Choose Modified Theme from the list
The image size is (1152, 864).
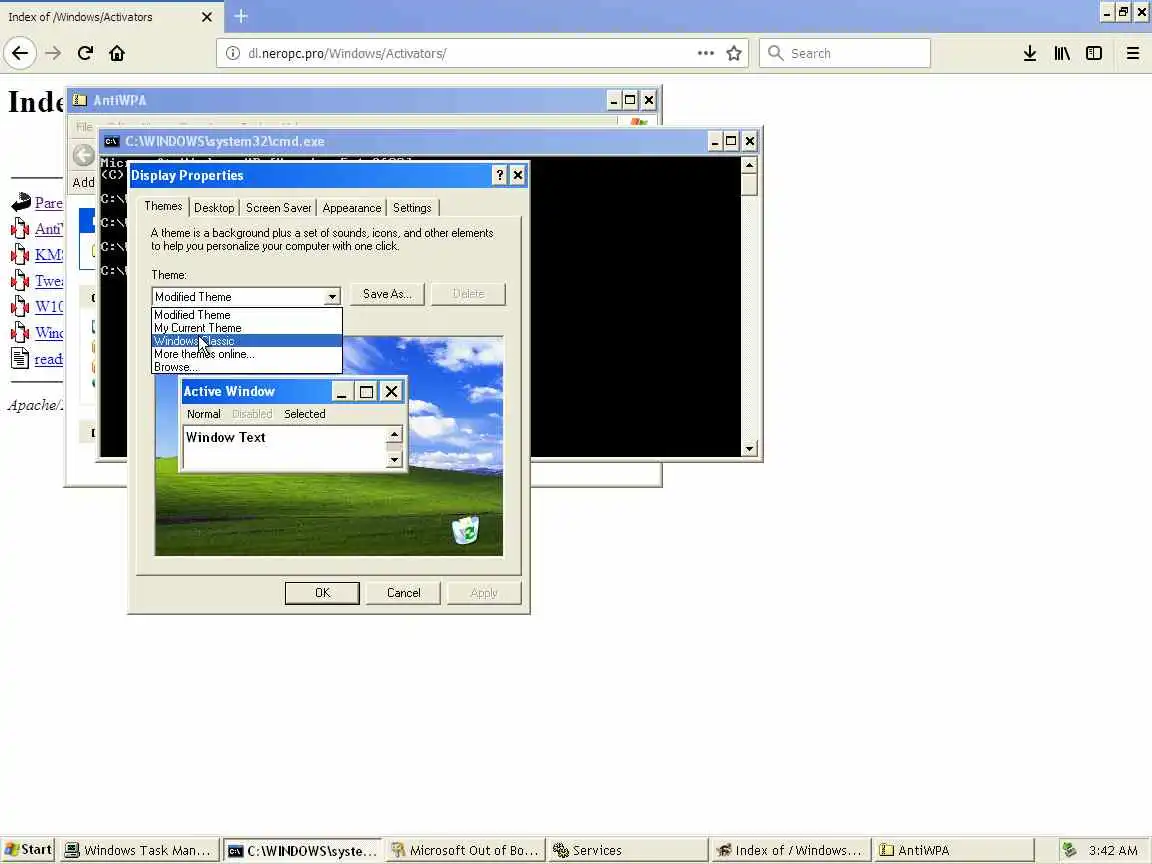pos(247,314)
